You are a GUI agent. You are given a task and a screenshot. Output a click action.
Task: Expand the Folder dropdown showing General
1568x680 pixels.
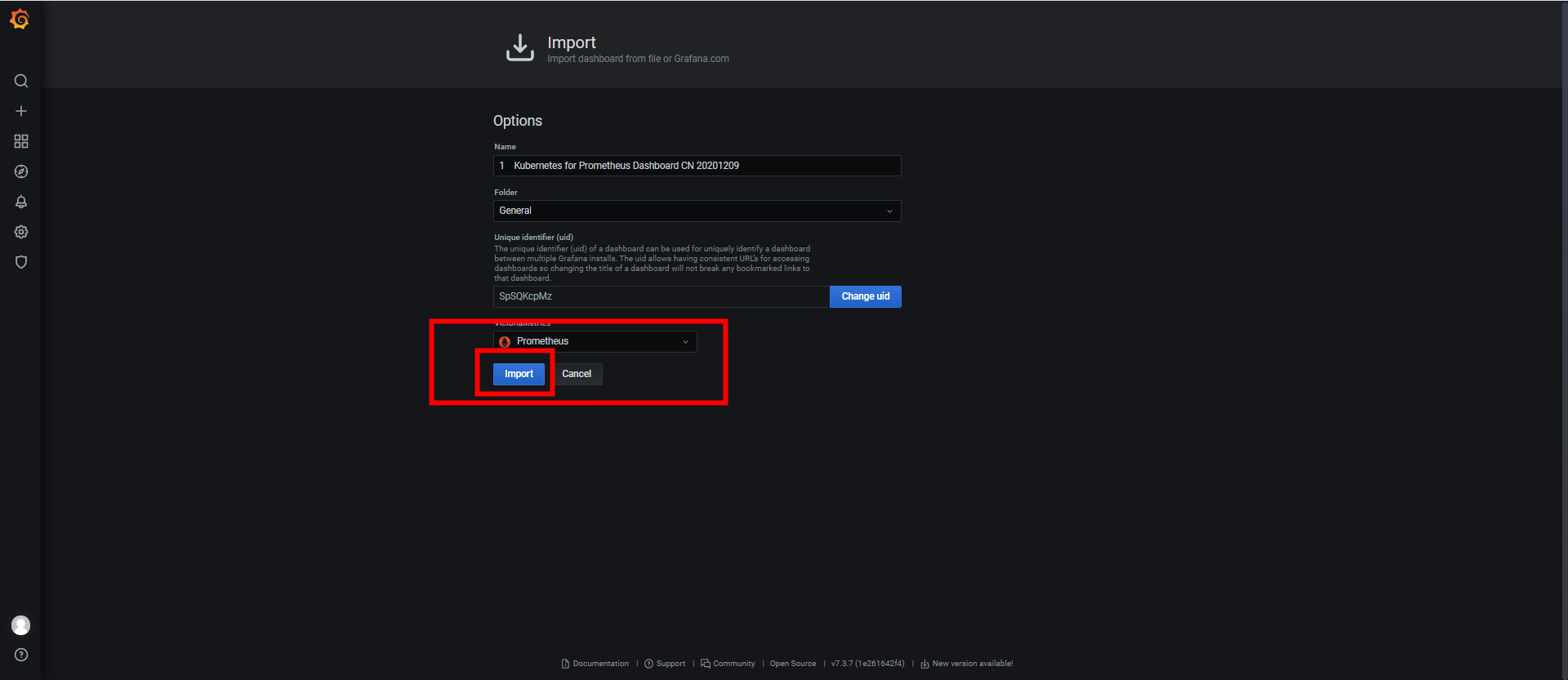(697, 211)
